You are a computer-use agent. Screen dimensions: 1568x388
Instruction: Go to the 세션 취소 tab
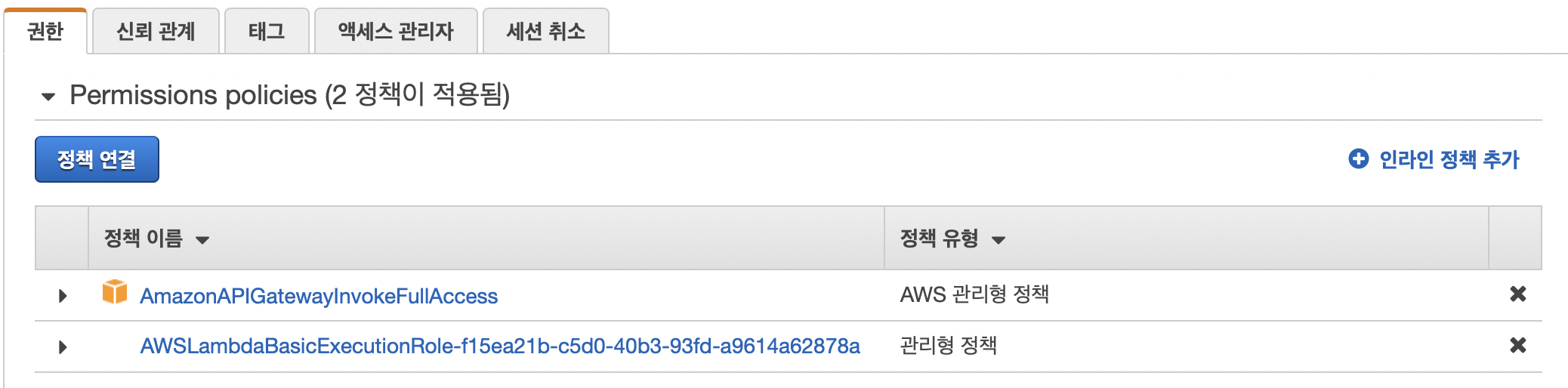pyautogui.click(x=545, y=31)
